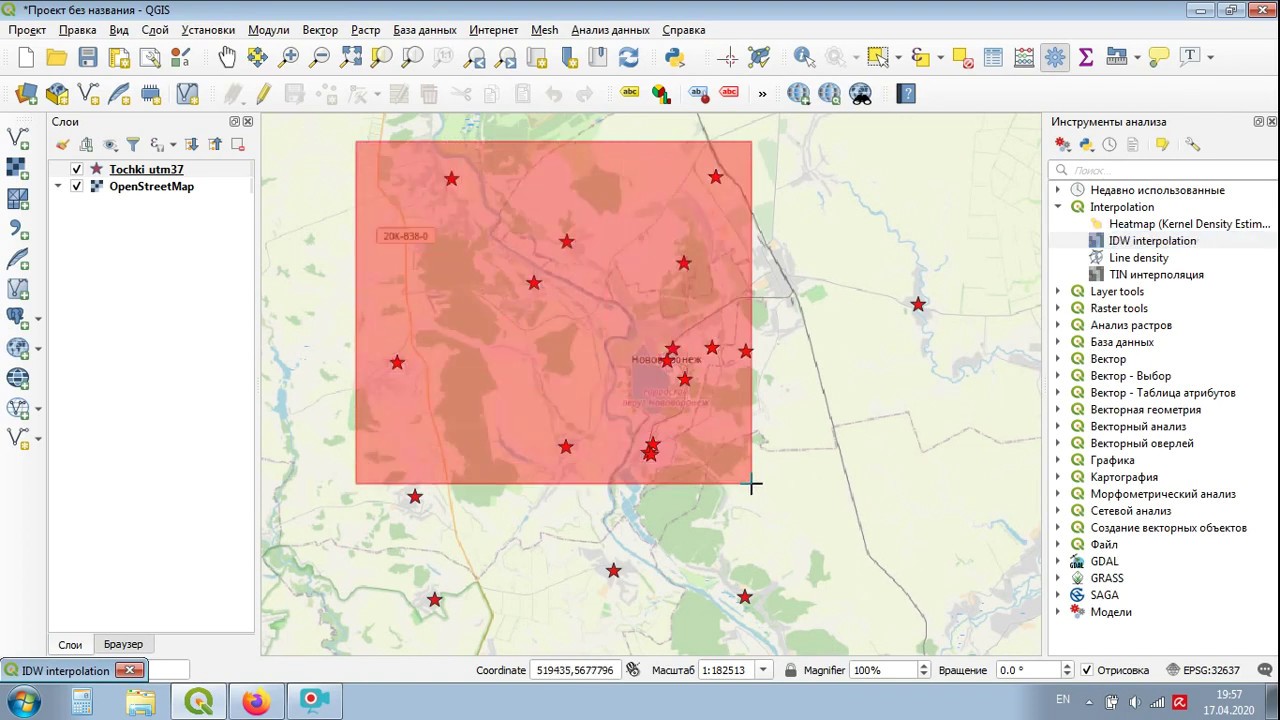Open toolbox History clock icon
The width and height of the screenshot is (1280, 720).
tap(1109, 145)
